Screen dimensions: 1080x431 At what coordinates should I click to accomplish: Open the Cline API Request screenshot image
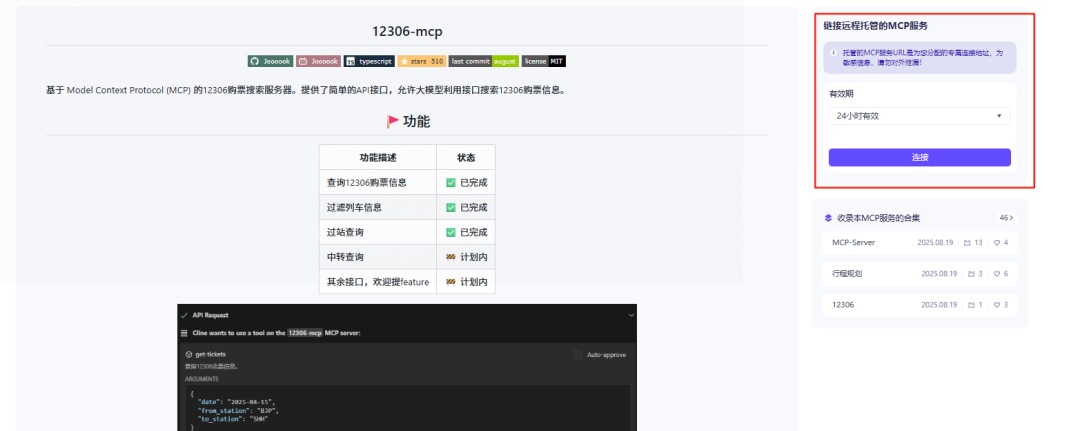point(406,367)
